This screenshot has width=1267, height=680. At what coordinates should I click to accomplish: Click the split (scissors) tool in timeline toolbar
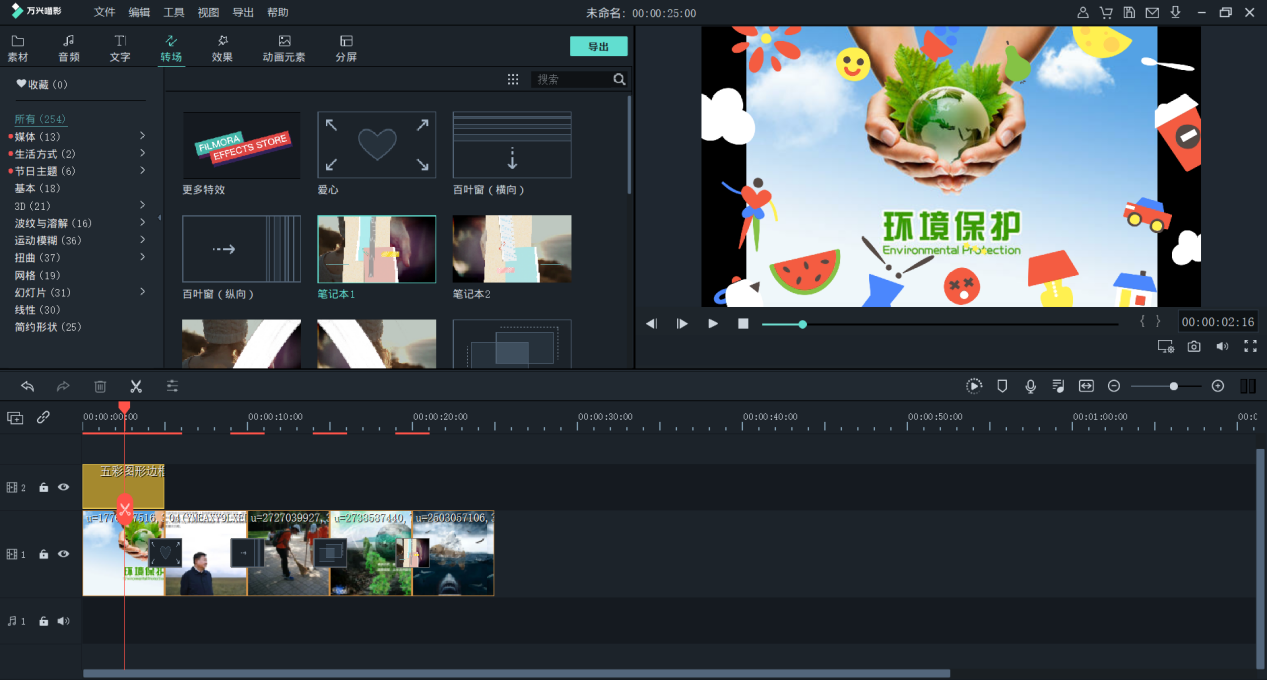136,386
